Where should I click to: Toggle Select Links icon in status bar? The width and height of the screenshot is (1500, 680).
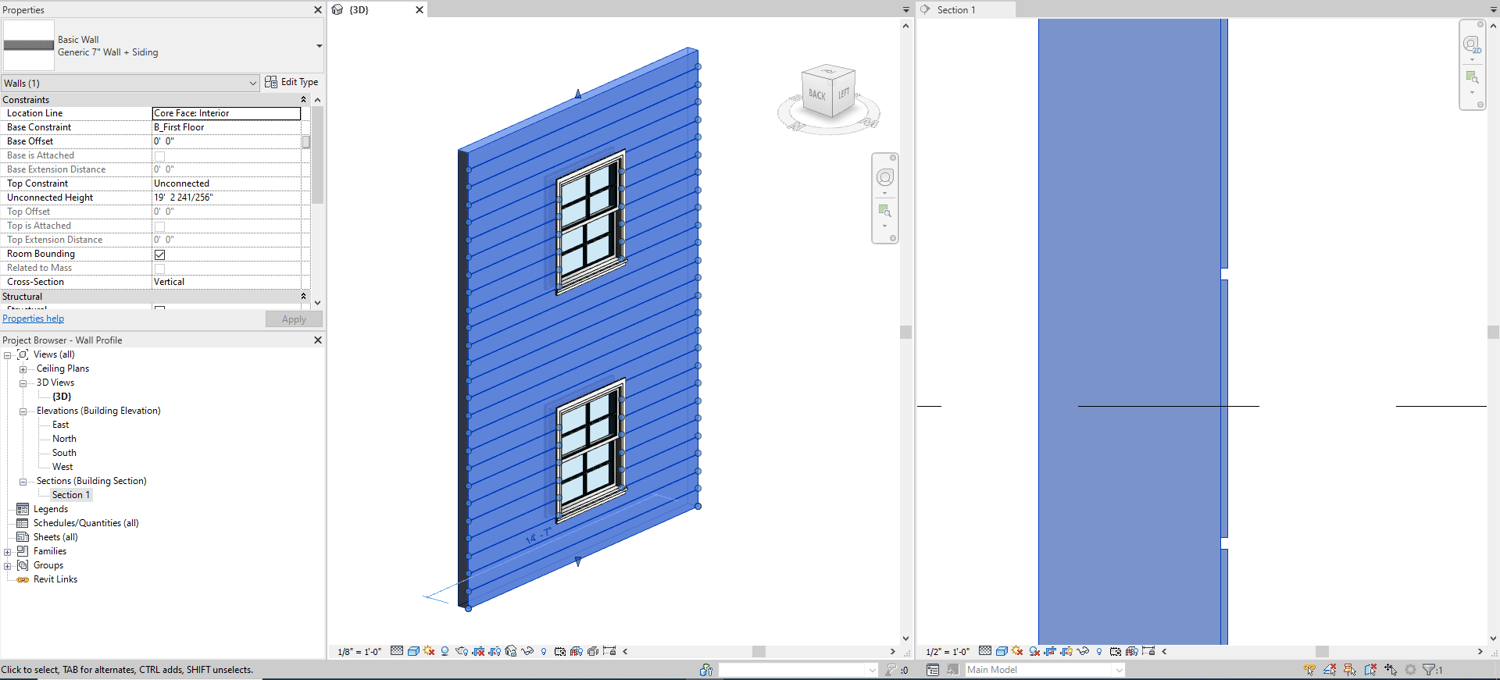[1309, 669]
